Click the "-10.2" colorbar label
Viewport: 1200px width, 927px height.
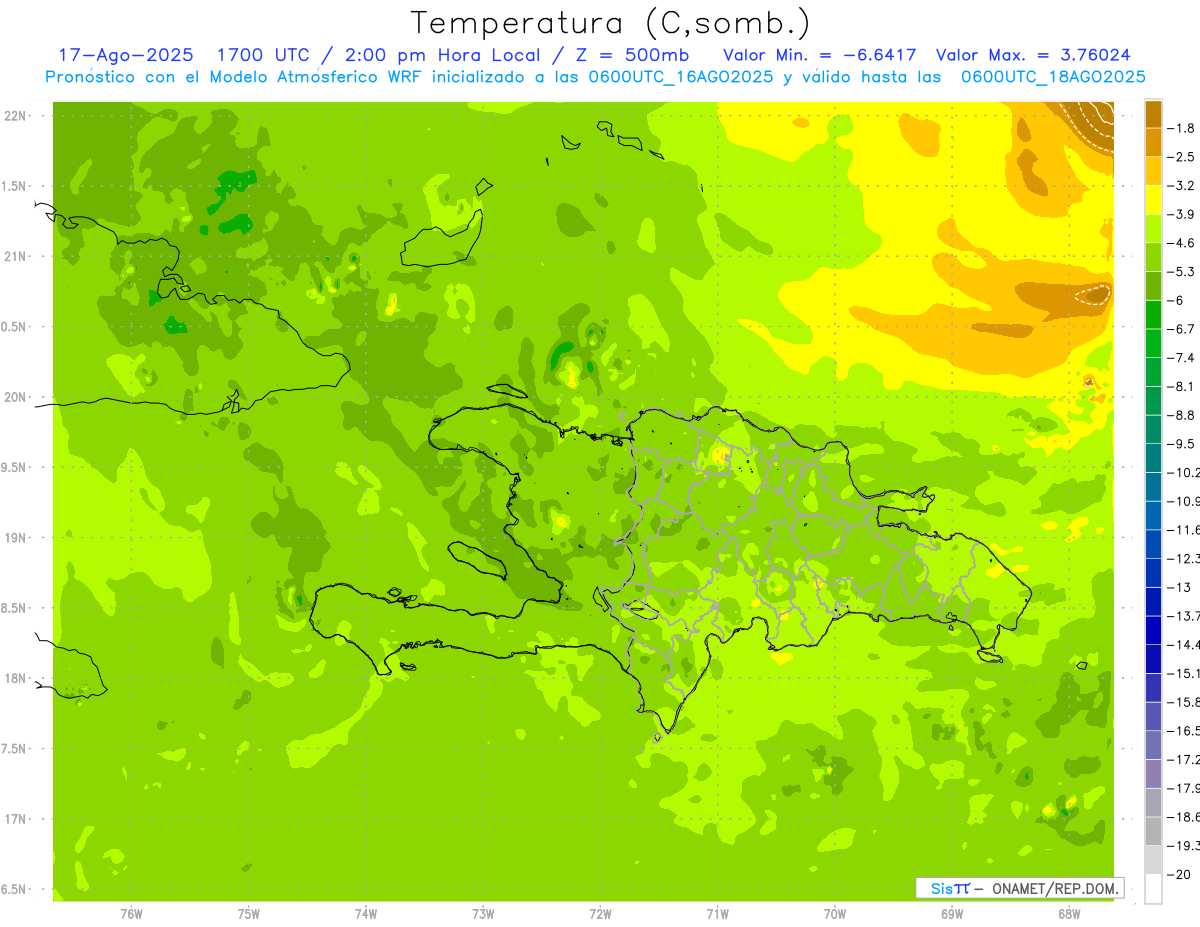coord(1185,472)
